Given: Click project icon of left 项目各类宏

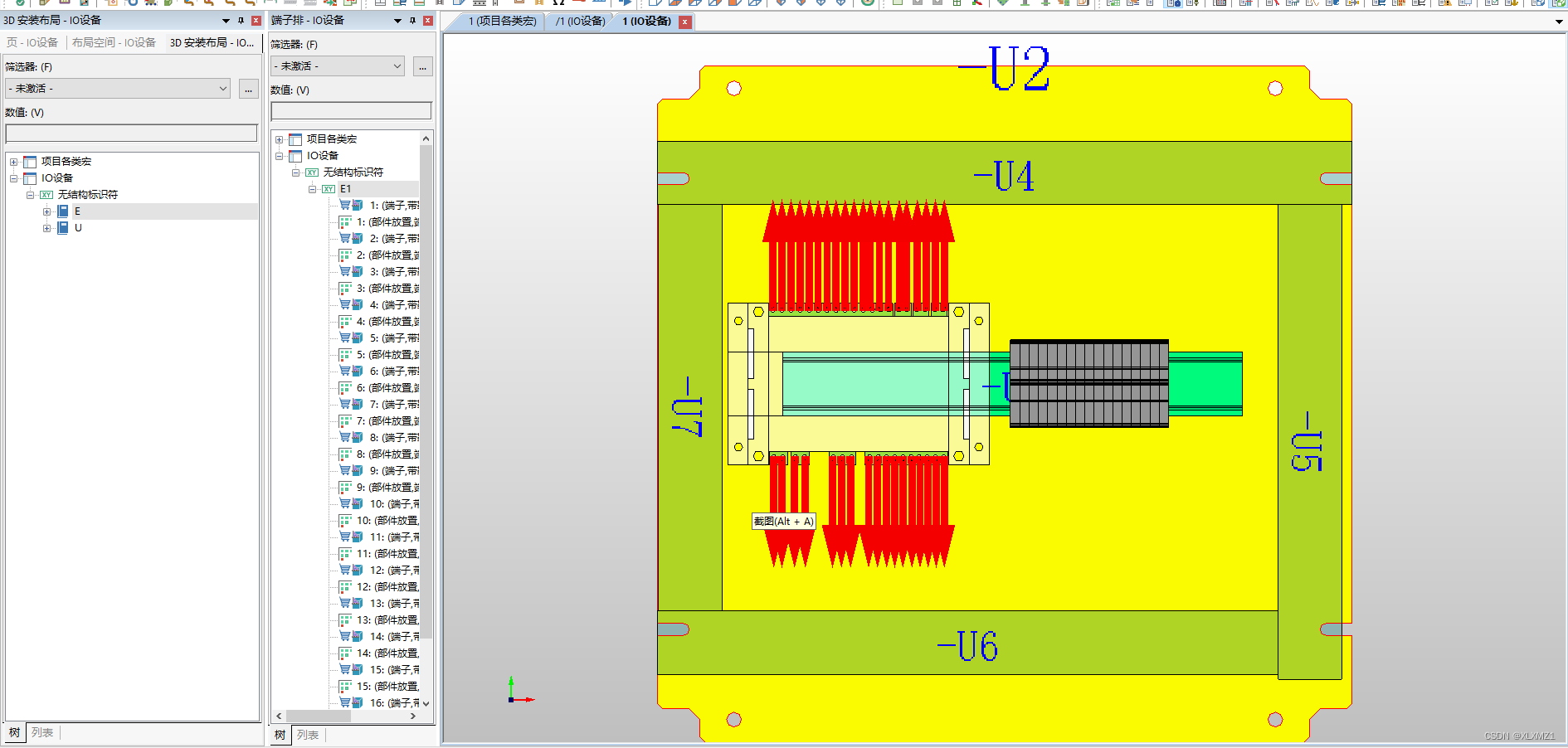Looking at the screenshot, I should coord(30,162).
